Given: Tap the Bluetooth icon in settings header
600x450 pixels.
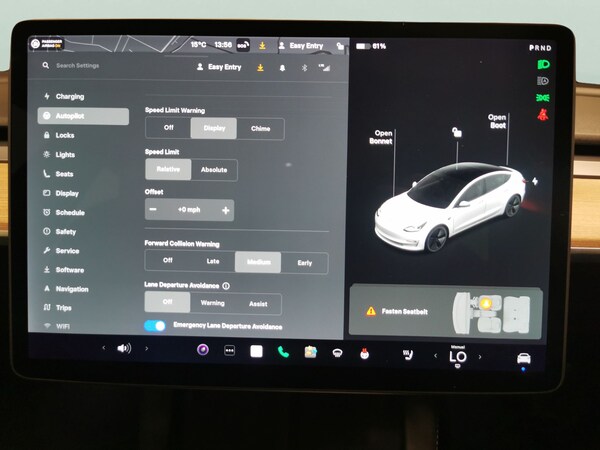Looking at the screenshot, I should point(304,67).
